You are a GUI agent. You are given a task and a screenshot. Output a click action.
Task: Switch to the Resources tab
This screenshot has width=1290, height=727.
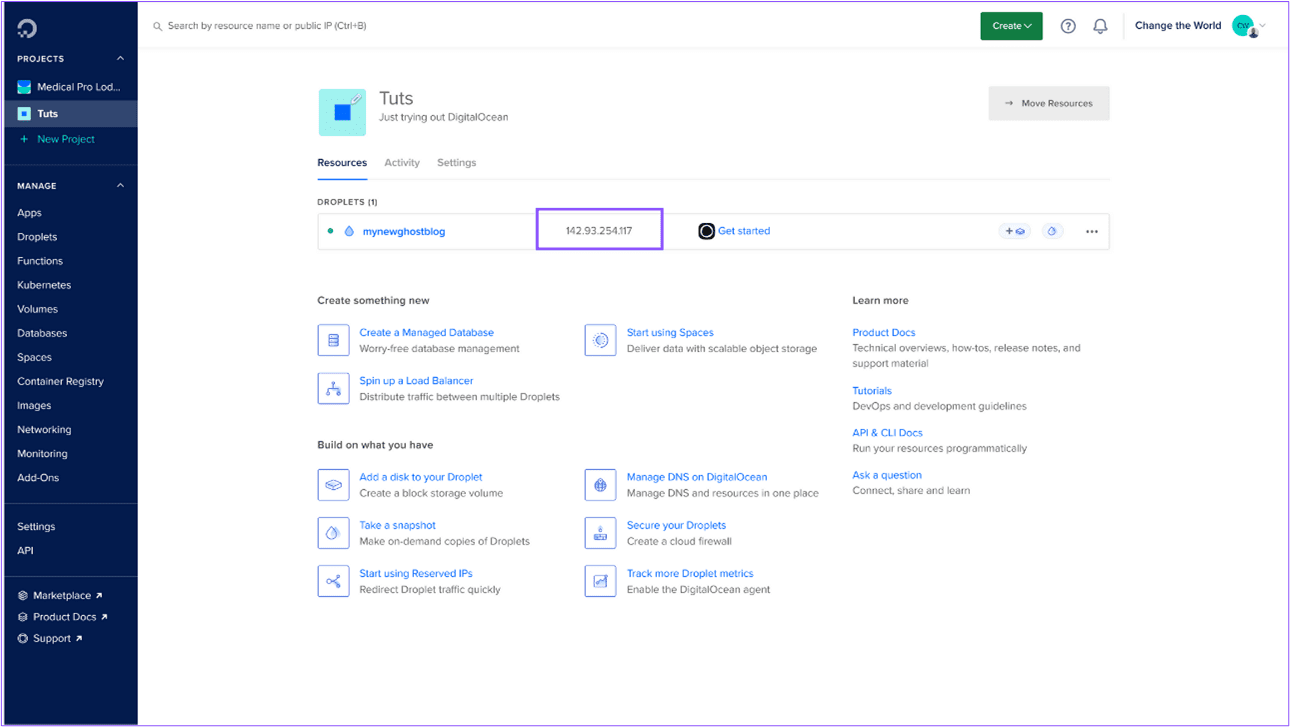point(342,162)
